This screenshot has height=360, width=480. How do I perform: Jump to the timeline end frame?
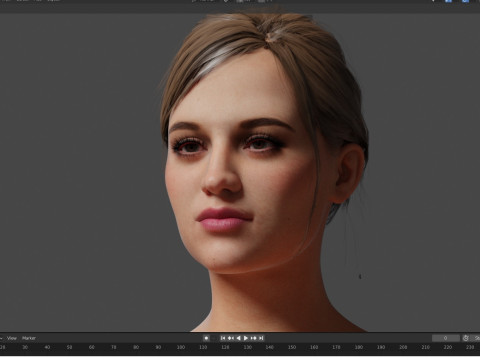tap(261, 338)
